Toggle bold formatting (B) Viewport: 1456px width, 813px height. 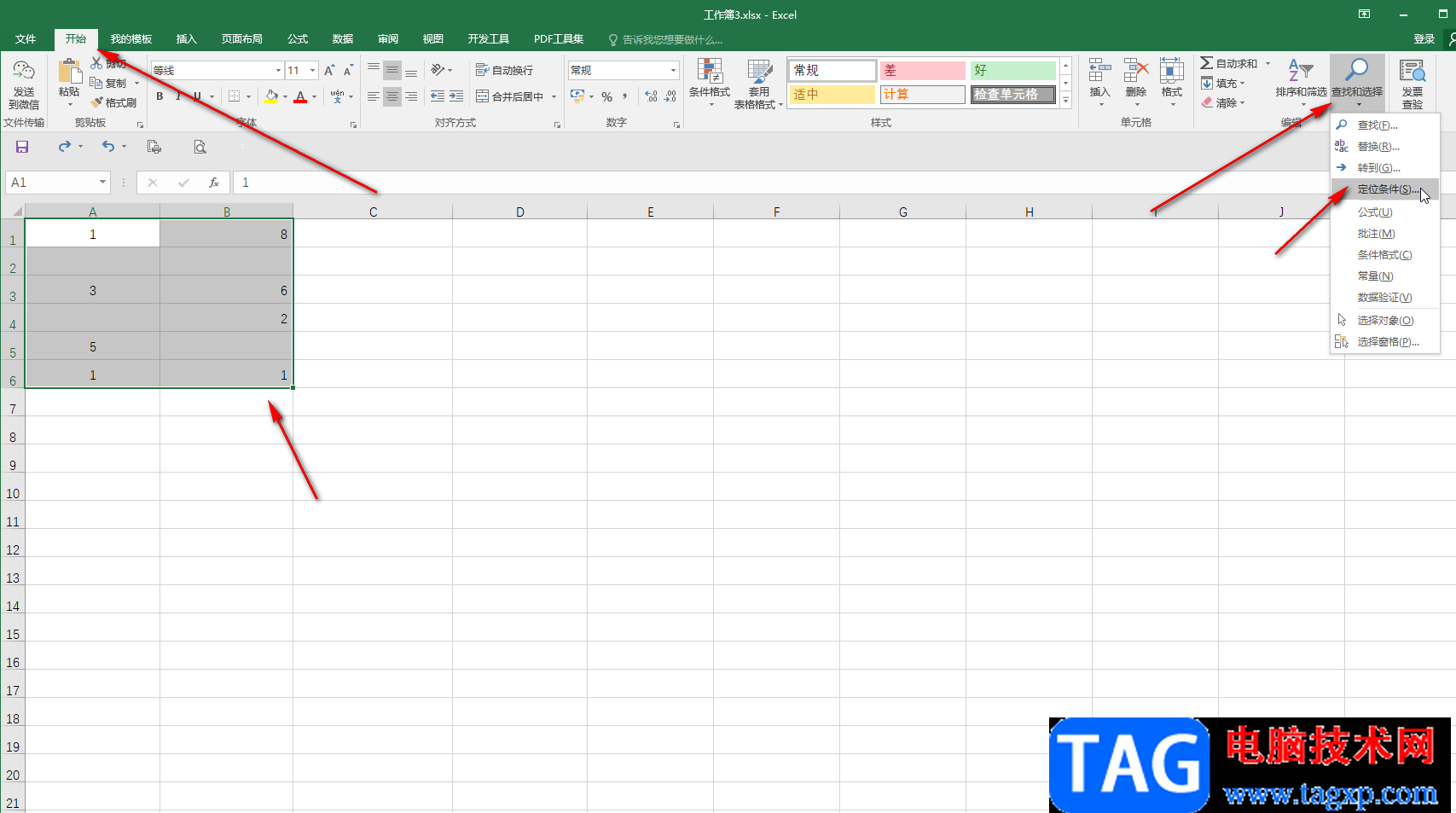pos(160,96)
